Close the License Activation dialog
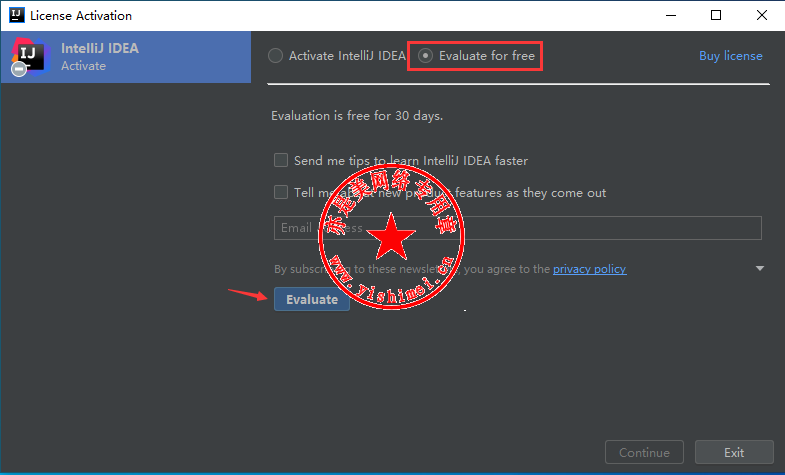 tap(761, 16)
